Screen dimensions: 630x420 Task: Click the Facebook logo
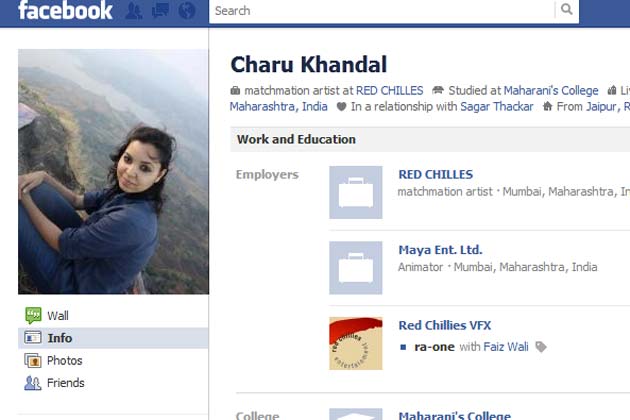pos(65,10)
